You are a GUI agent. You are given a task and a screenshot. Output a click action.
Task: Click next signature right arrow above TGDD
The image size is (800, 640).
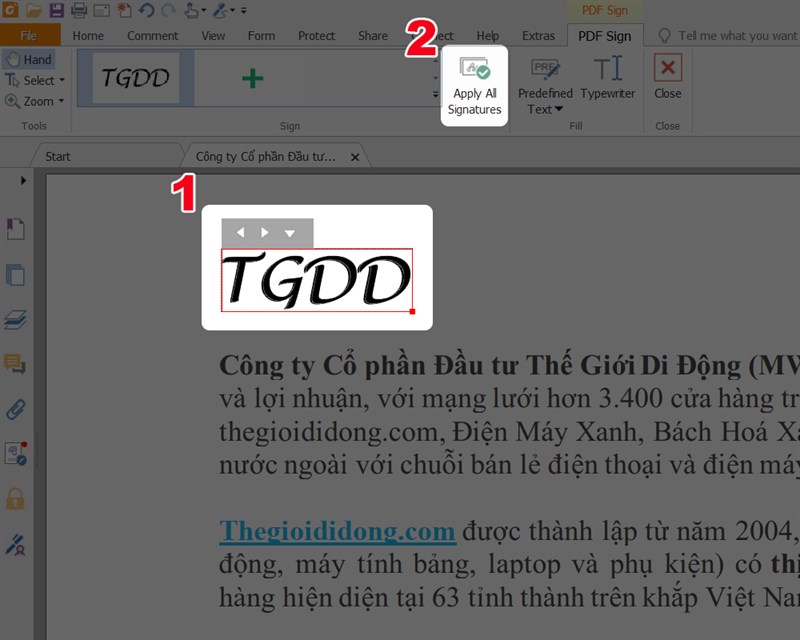[x=264, y=233]
